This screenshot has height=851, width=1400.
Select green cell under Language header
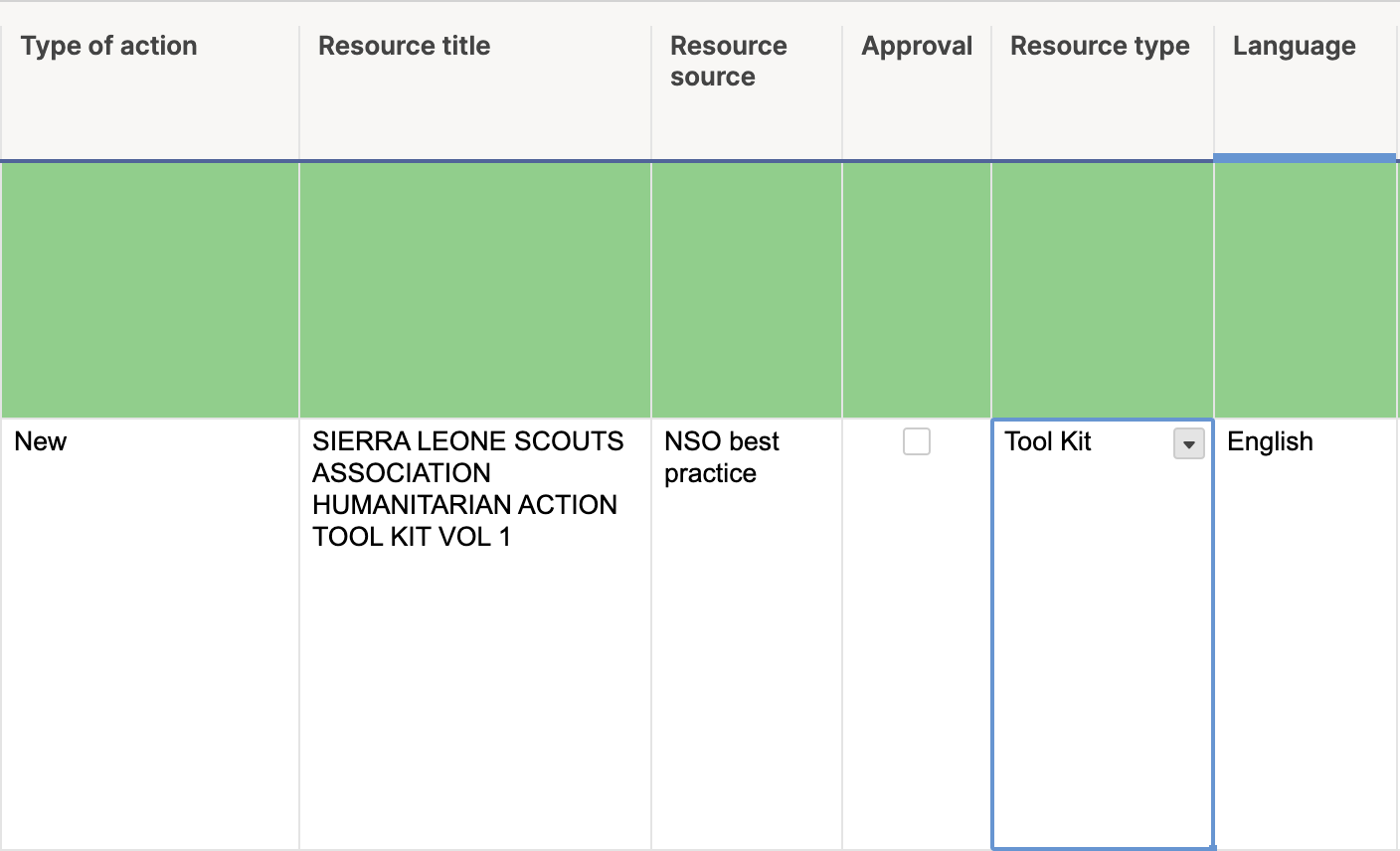1305,289
